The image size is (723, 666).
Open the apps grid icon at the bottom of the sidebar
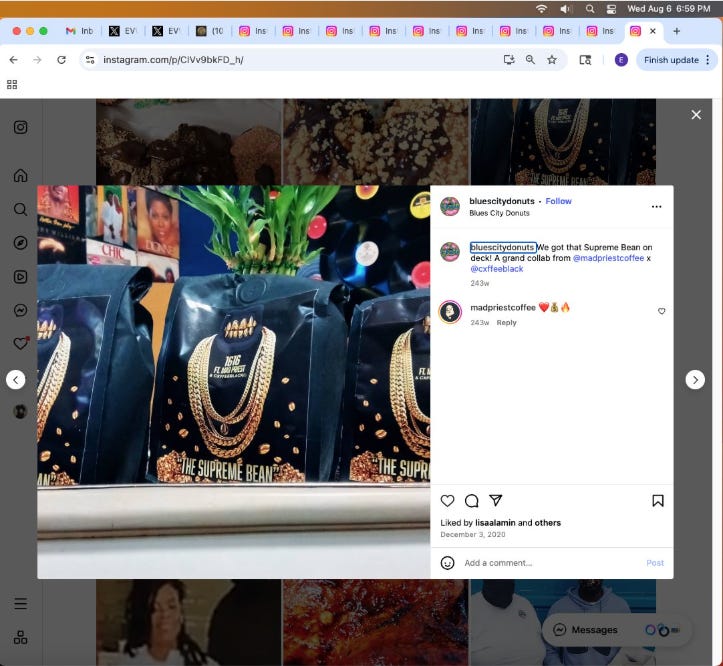coord(20,637)
